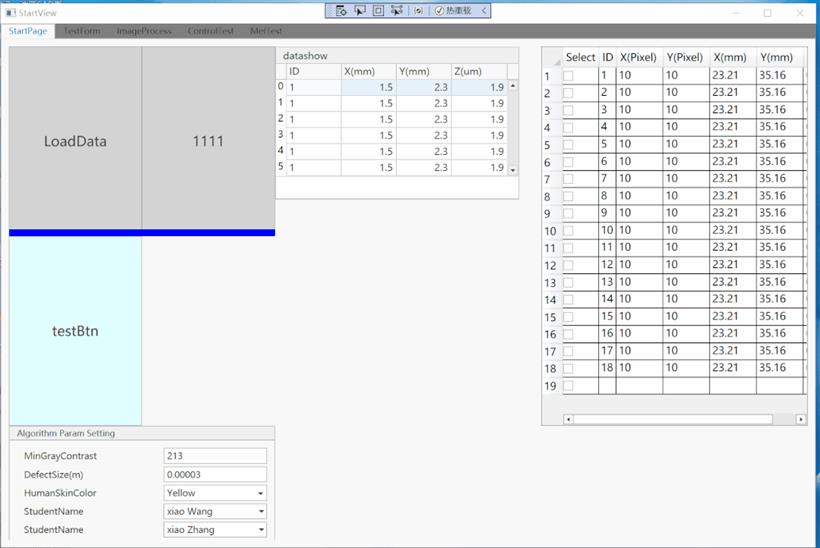The width and height of the screenshot is (820, 548).
Task: Open the ControlTest tab
Action: [x=211, y=31]
